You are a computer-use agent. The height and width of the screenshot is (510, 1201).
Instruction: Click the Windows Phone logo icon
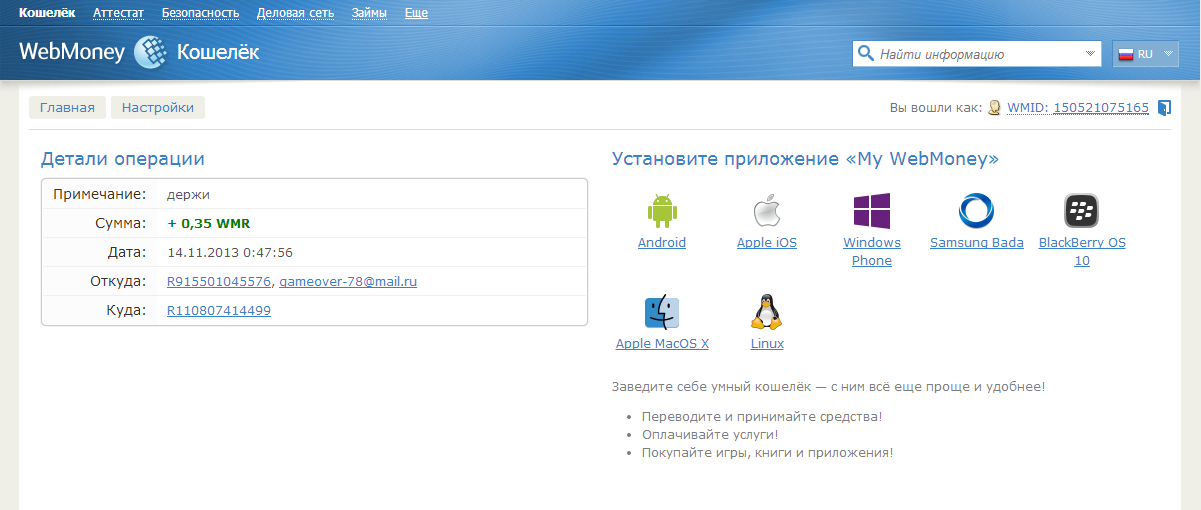(872, 211)
